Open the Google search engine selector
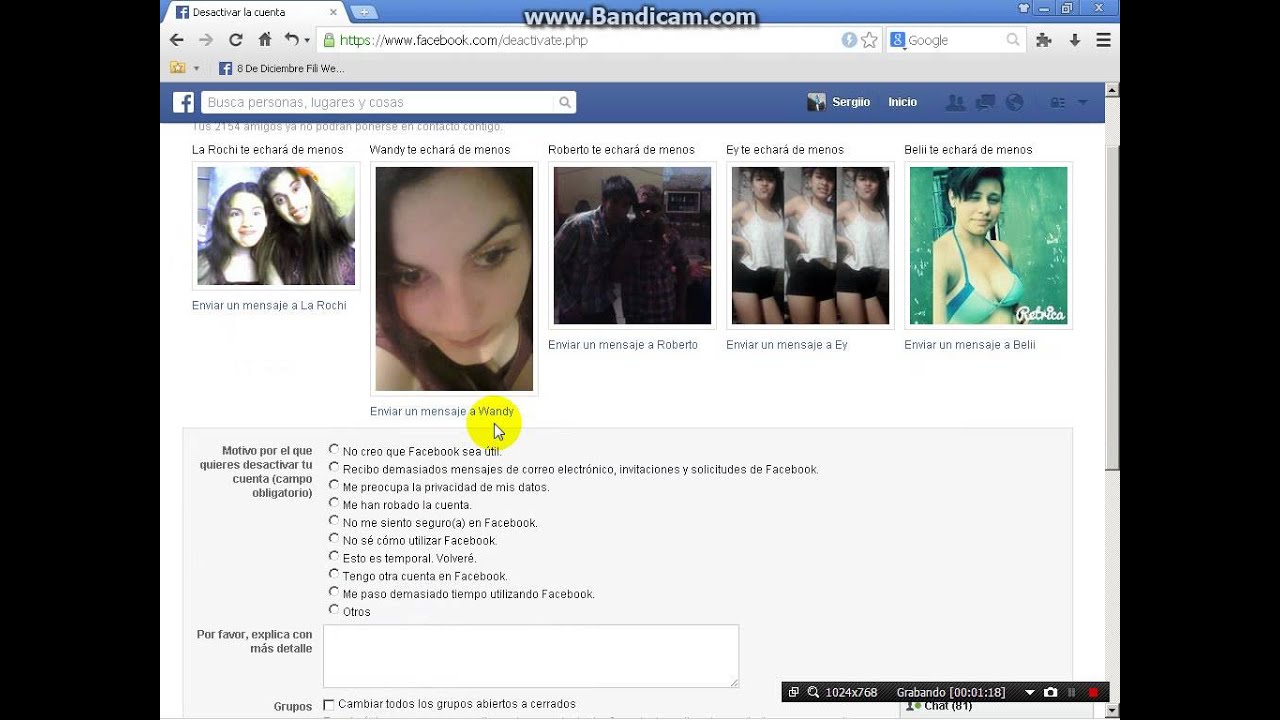1280x720 pixels. 897,40
